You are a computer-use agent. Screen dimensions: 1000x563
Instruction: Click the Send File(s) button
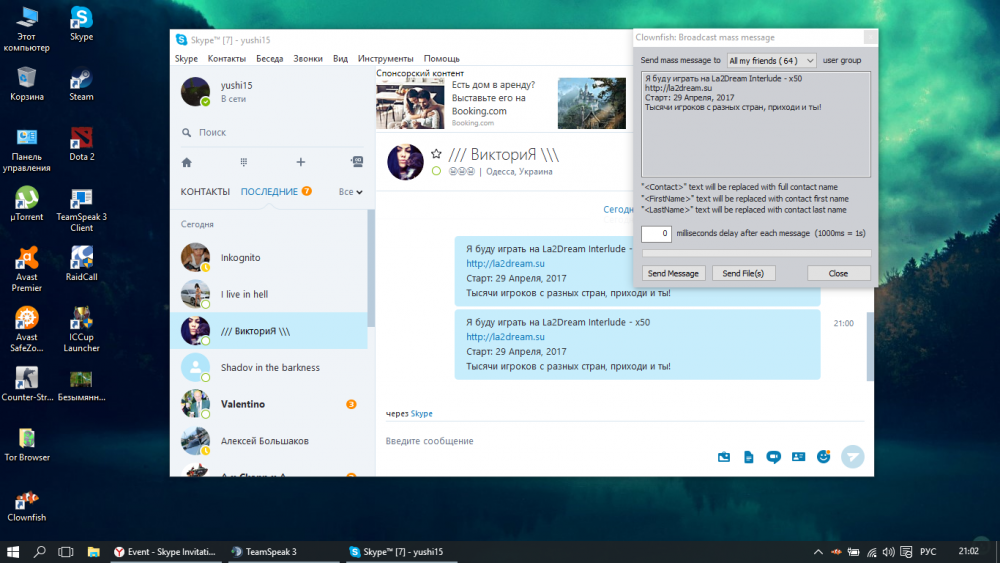pos(743,273)
